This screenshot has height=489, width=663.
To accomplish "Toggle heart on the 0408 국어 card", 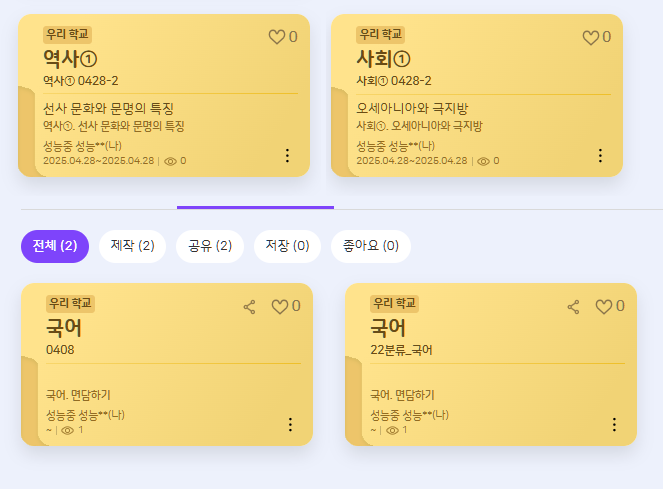I will pos(280,307).
